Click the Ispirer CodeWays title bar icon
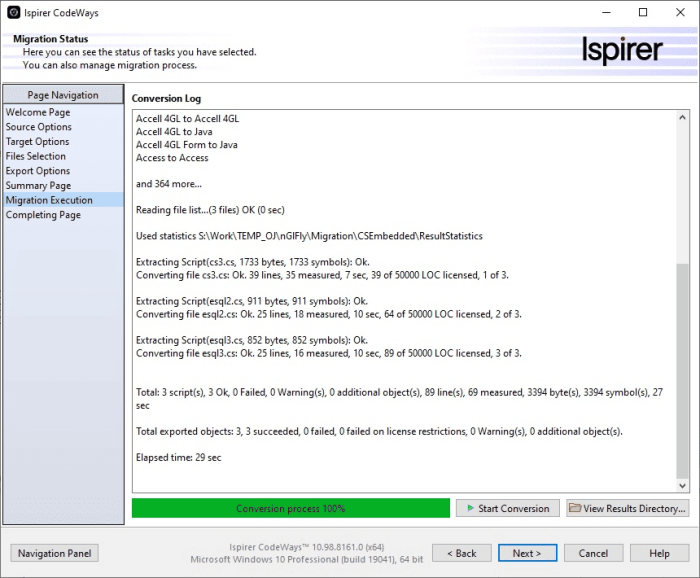This screenshot has width=700, height=578. pos(13,13)
